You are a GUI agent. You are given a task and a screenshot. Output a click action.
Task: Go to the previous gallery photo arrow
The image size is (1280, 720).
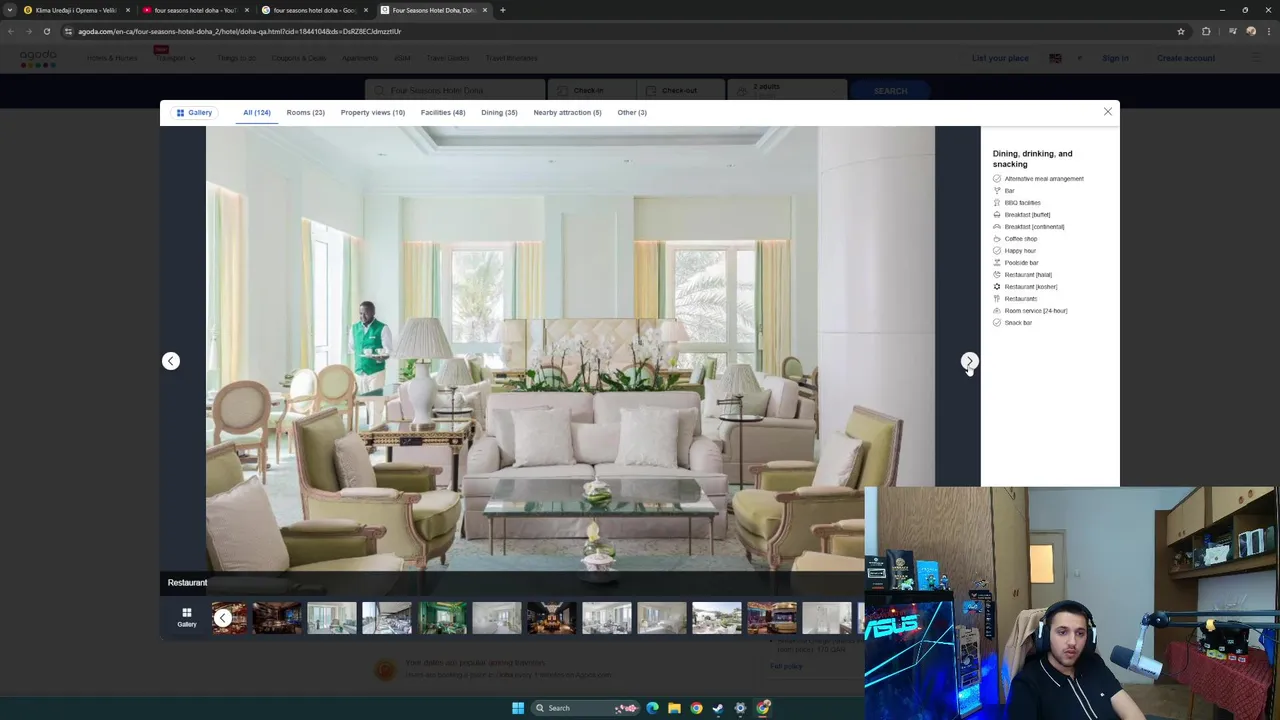(171, 361)
